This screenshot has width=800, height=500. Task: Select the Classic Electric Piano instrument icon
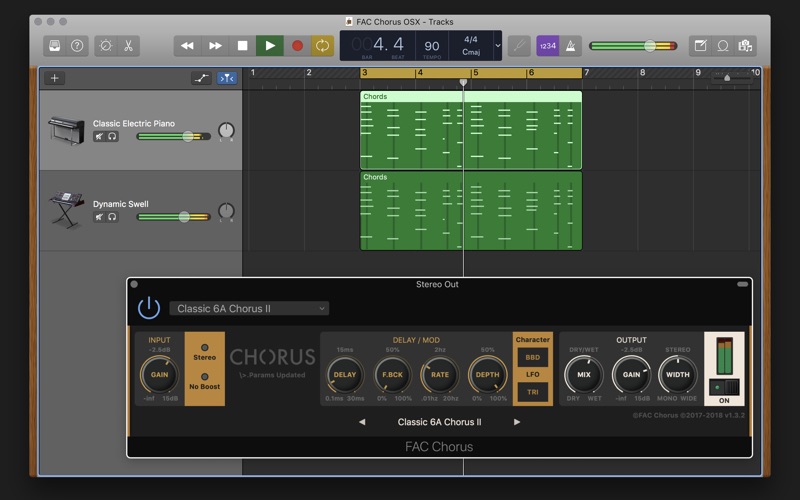[67, 130]
